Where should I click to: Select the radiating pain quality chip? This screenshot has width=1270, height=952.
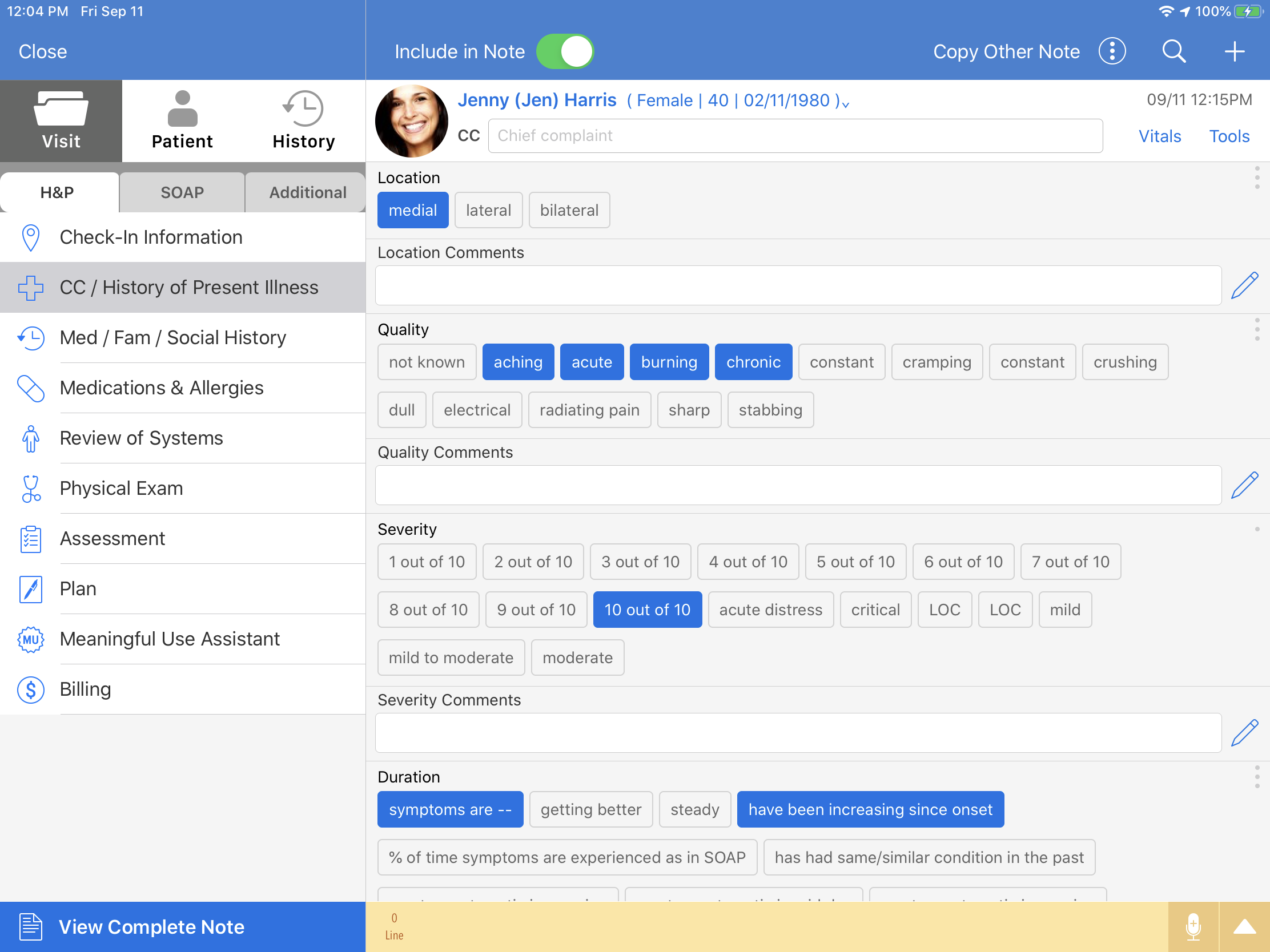pos(589,410)
